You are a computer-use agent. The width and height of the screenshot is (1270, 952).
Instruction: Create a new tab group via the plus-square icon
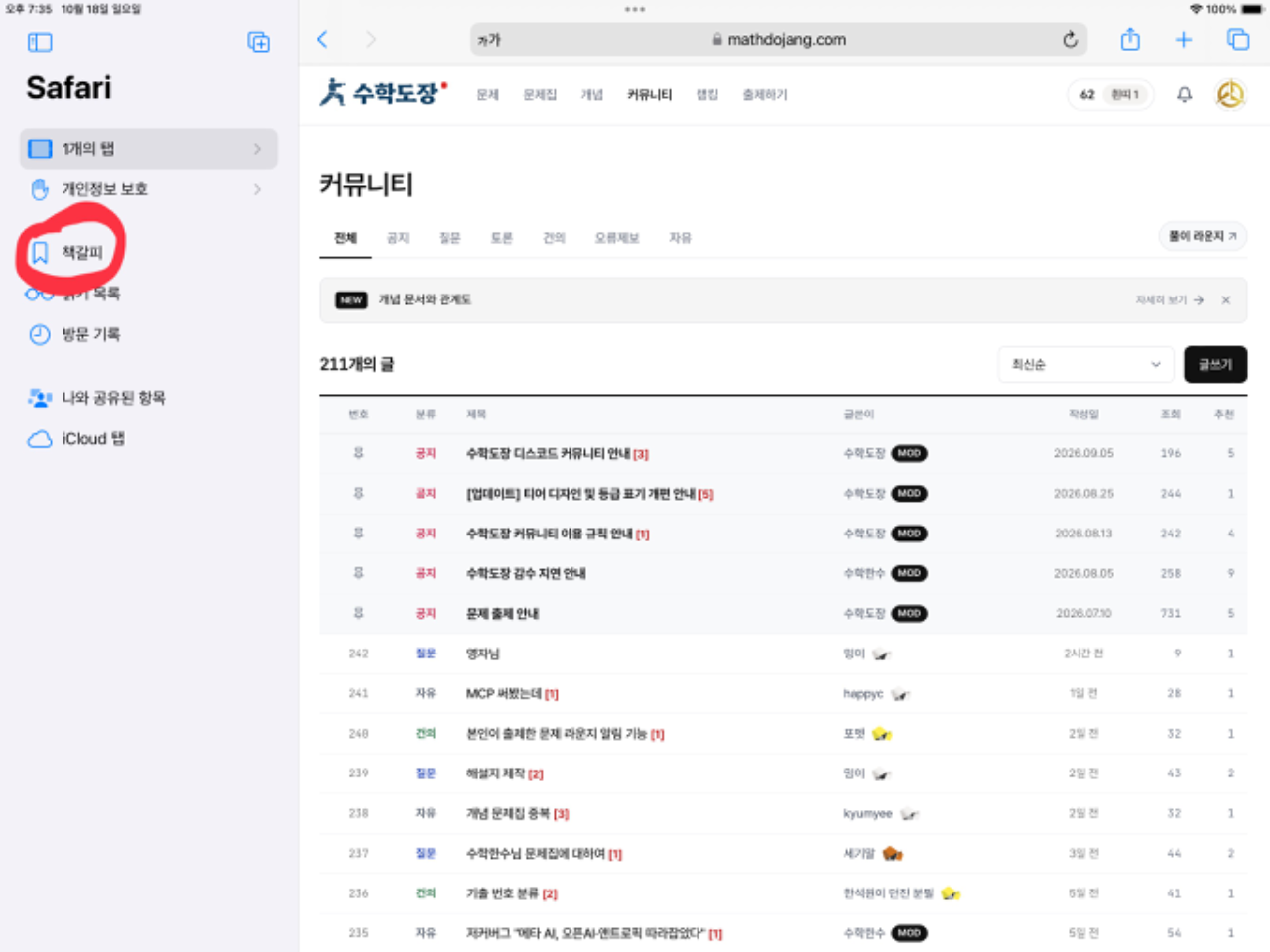tap(258, 42)
